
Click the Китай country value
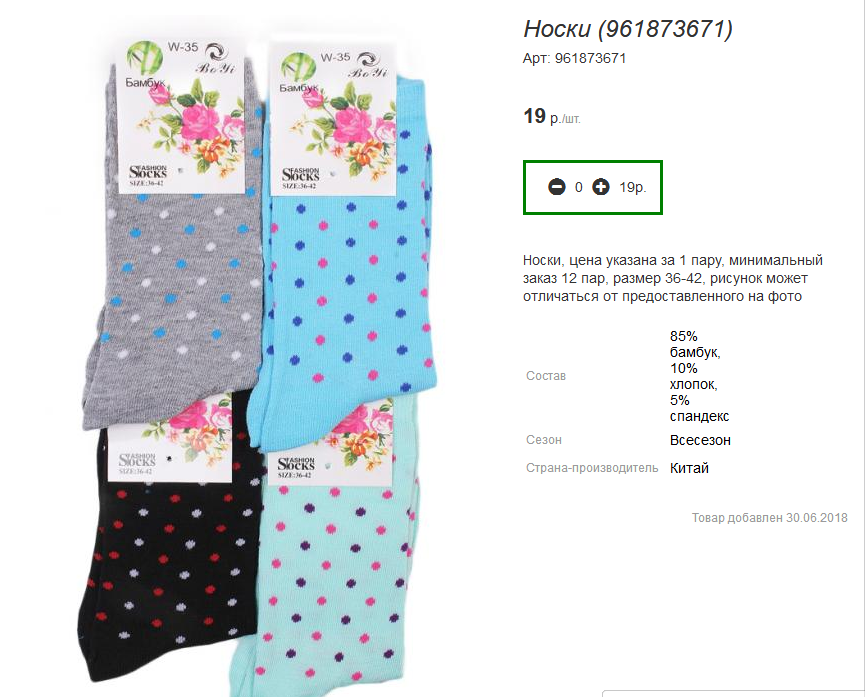coord(689,468)
